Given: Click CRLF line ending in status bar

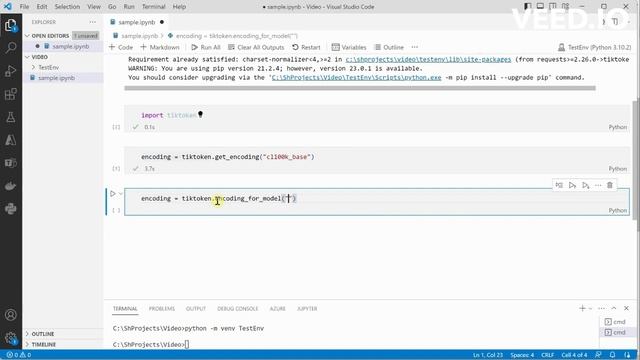Looking at the screenshot, I should point(547,355).
